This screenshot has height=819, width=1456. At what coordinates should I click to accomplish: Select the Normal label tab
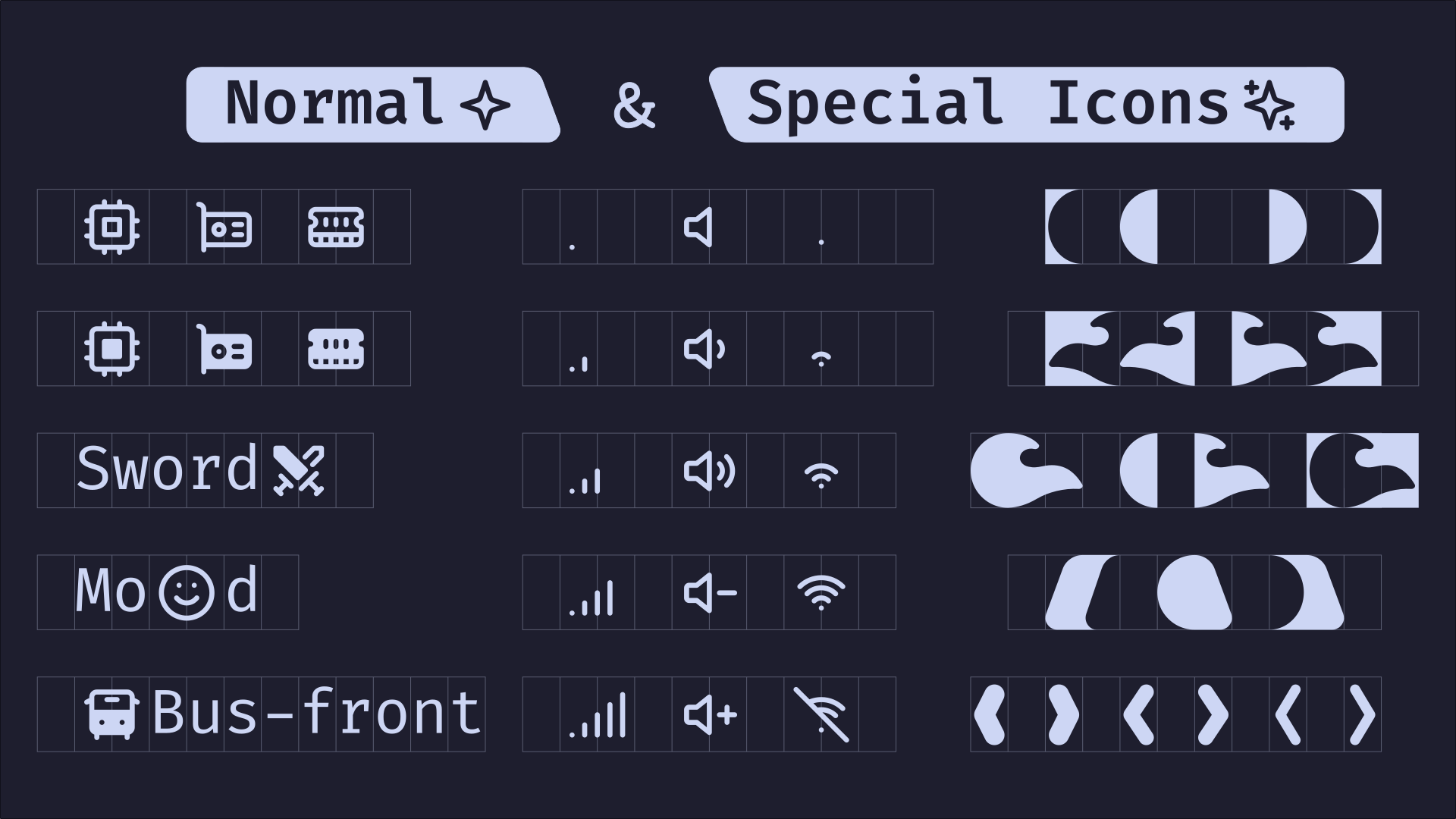click(x=370, y=100)
